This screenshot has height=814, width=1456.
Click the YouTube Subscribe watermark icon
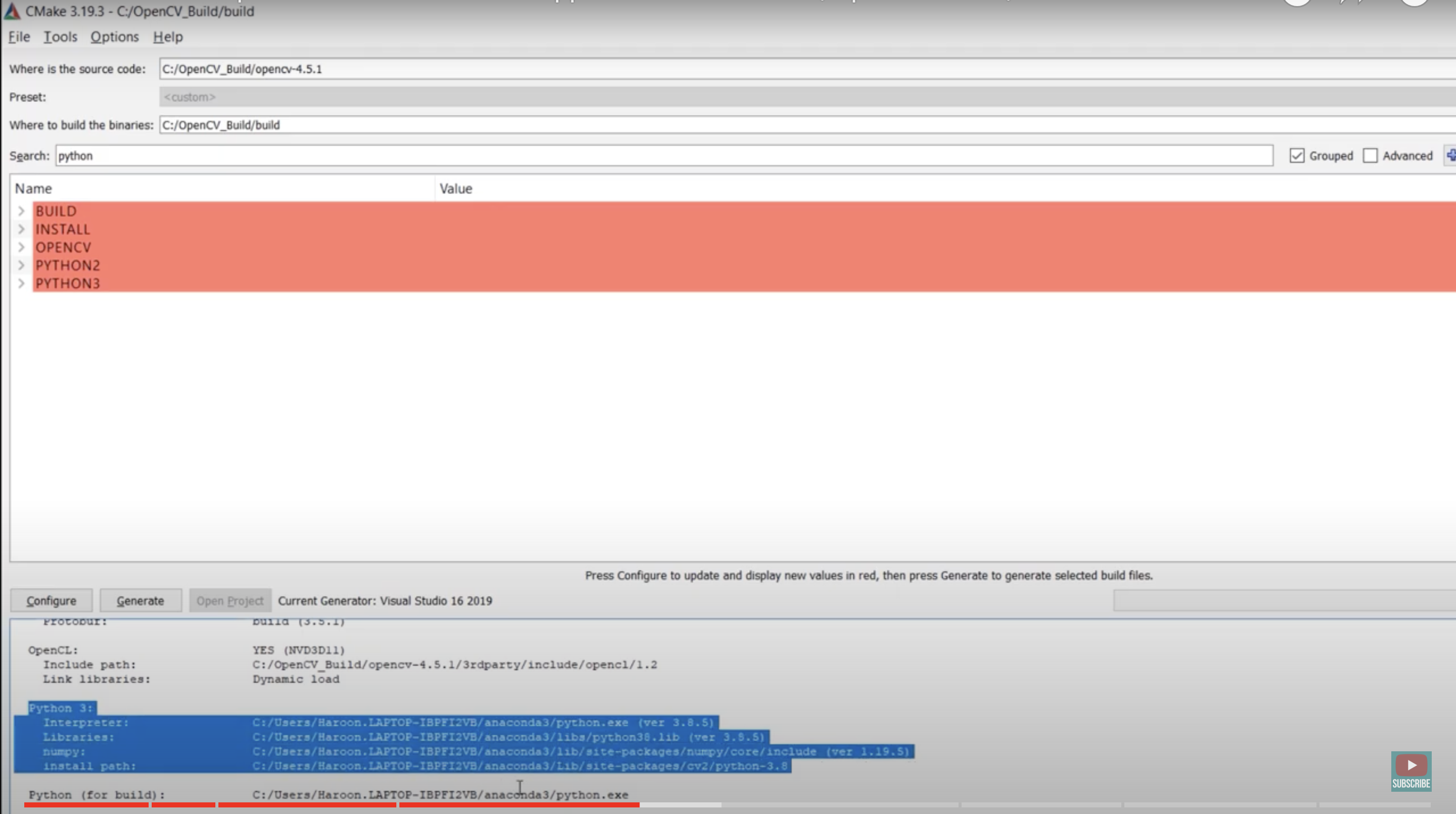pos(1411,771)
